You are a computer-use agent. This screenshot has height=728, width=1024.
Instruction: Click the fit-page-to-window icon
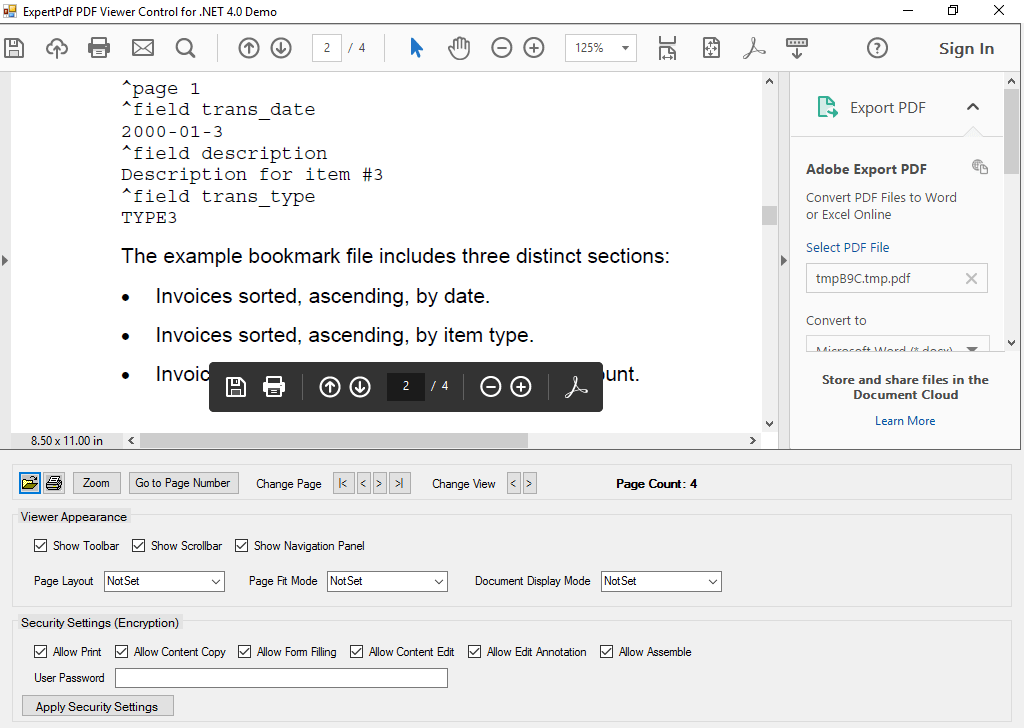point(711,47)
